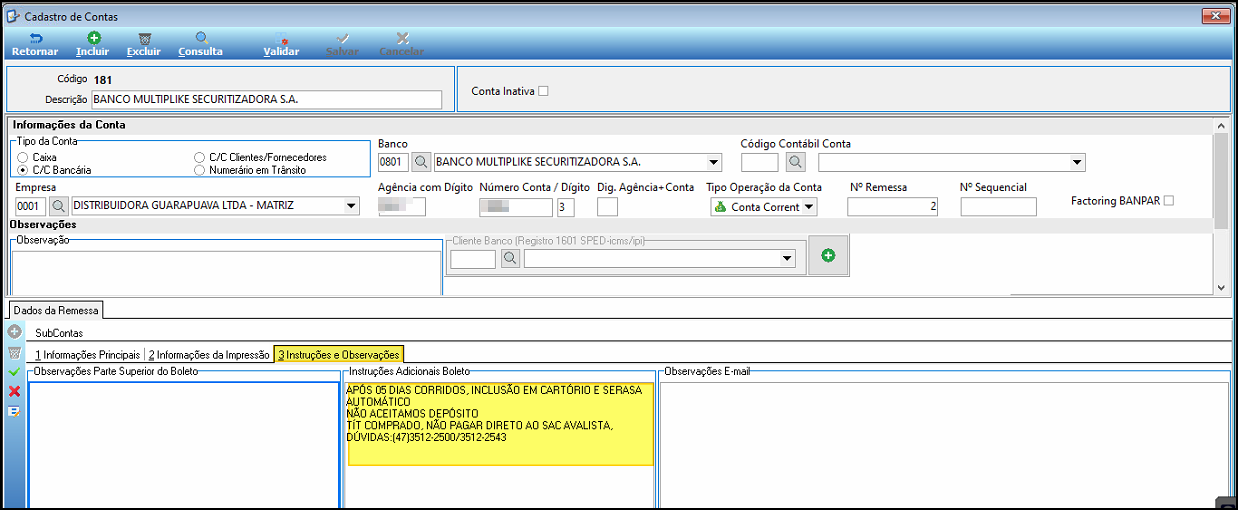Click green plus next to Cliente Banco

(x=827, y=256)
